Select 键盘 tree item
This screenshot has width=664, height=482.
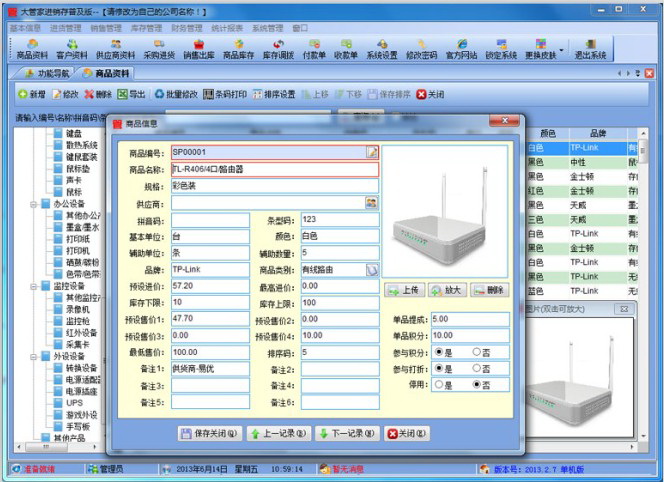click(x=73, y=133)
